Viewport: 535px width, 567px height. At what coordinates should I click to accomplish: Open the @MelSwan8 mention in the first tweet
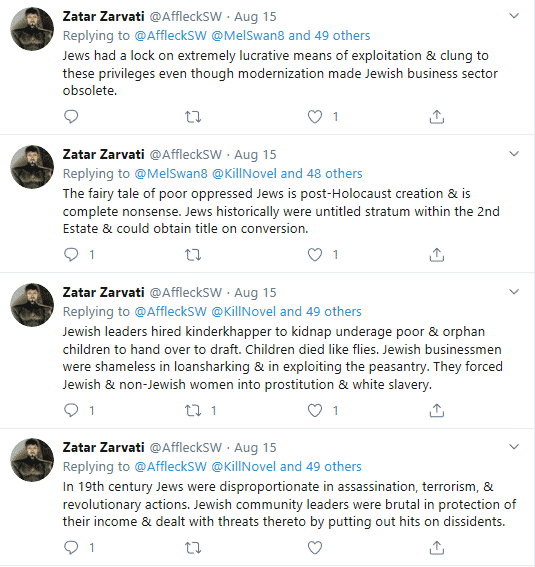tap(248, 35)
